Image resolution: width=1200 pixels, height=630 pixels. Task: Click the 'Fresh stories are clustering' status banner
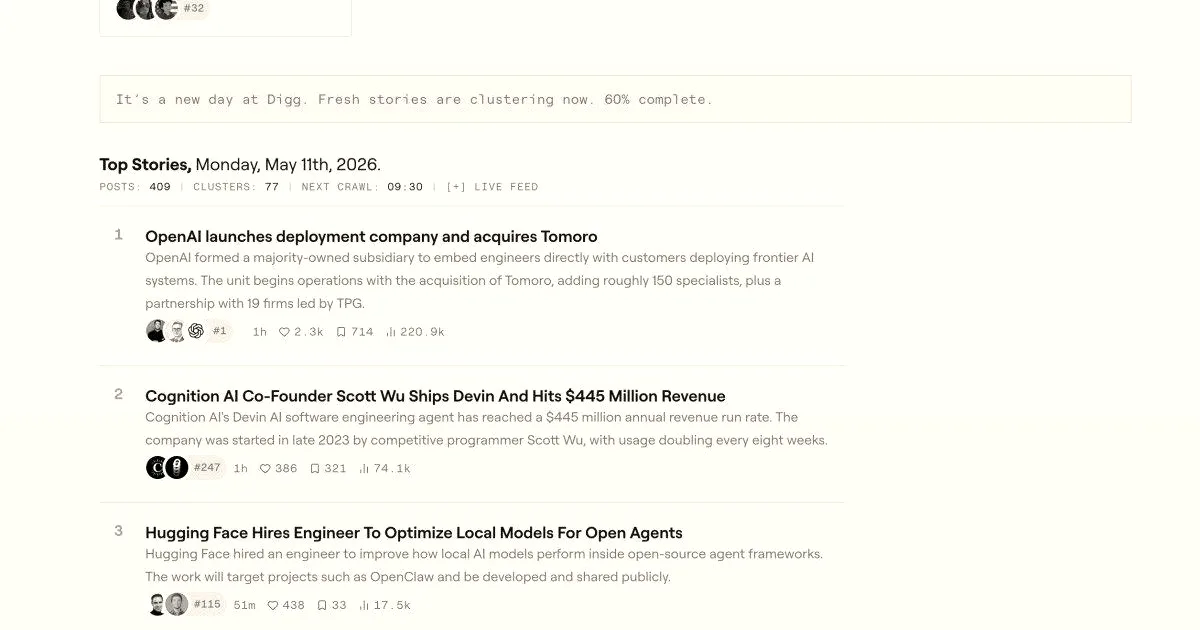(x=615, y=99)
